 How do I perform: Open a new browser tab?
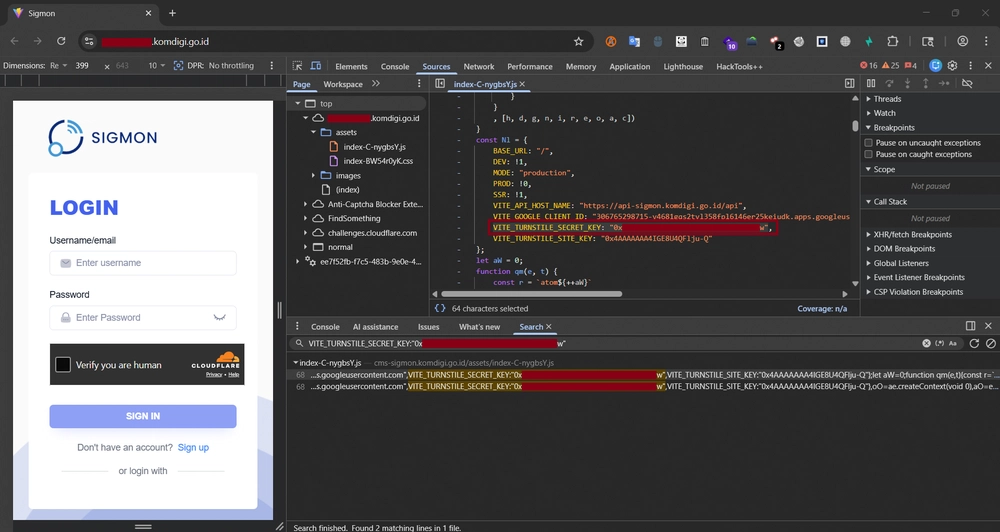tap(172, 13)
